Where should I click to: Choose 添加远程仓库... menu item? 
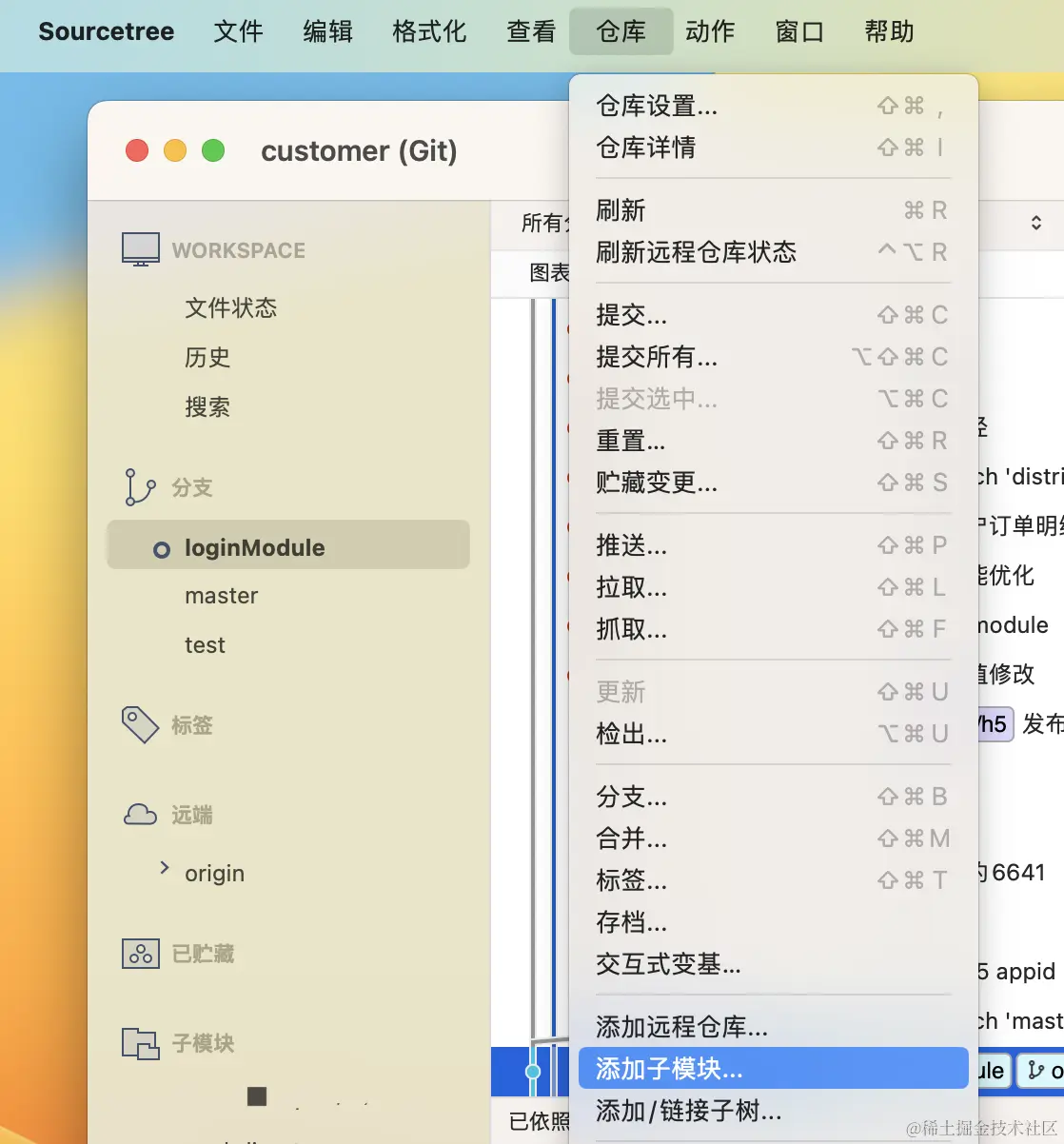click(773, 1027)
